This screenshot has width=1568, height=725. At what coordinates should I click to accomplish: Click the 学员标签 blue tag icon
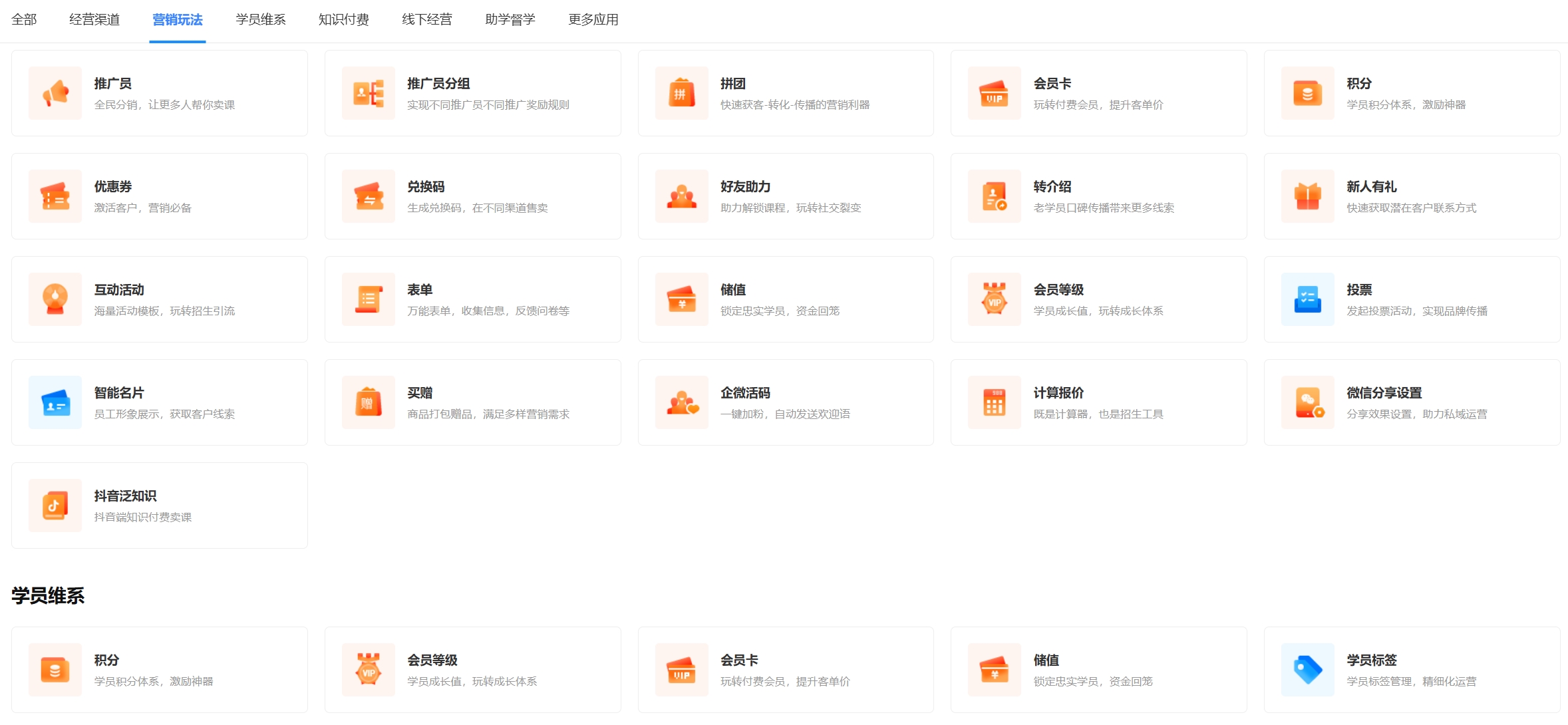tap(1307, 670)
